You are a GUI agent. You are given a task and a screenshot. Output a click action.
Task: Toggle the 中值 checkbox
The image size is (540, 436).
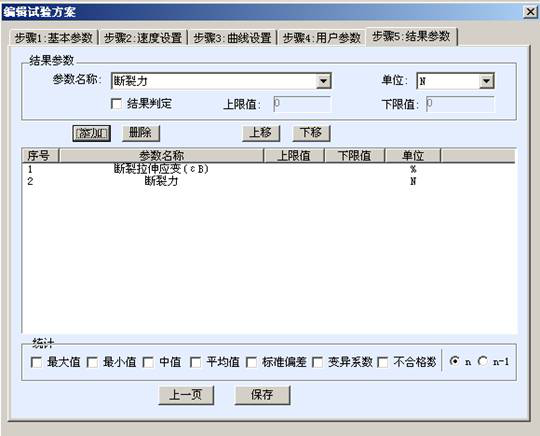coord(148,362)
